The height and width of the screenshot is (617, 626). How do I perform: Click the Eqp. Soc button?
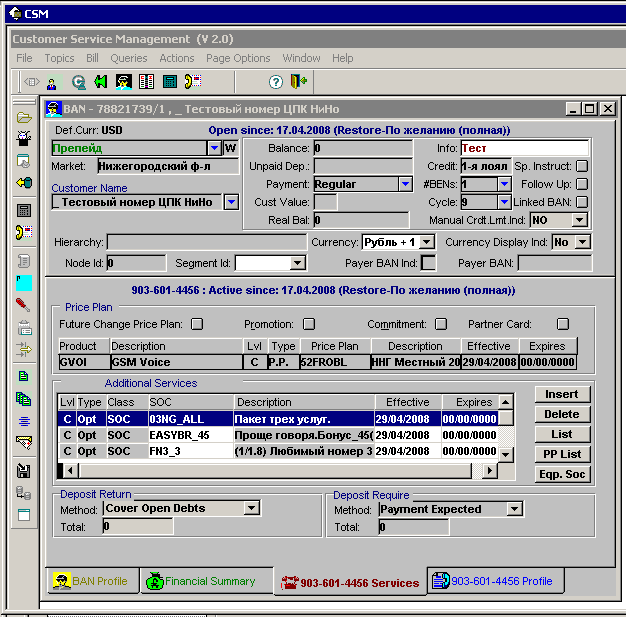(x=562, y=474)
